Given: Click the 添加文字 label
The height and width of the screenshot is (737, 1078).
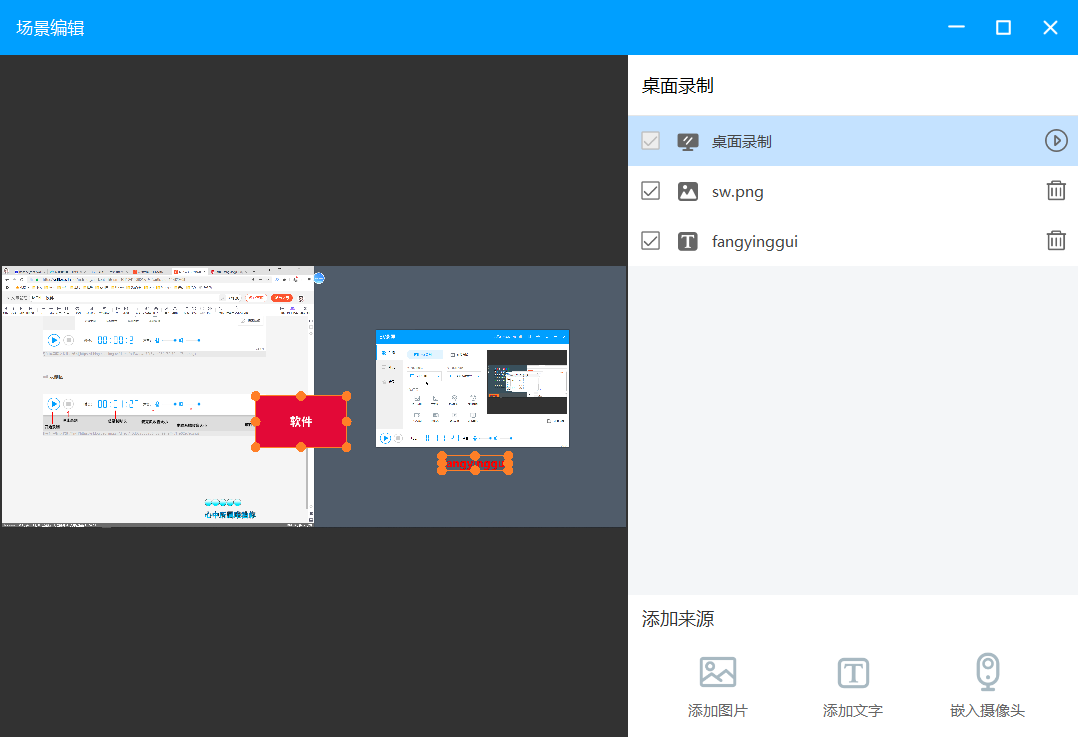Looking at the screenshot, I should point(853,711).
